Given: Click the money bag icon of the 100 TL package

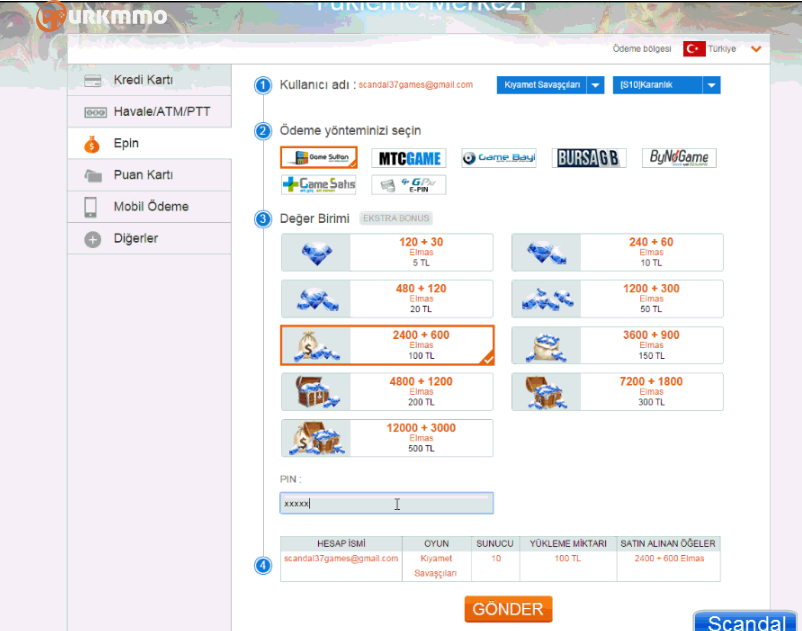Looking at the screenshot, I should point(317,346).
